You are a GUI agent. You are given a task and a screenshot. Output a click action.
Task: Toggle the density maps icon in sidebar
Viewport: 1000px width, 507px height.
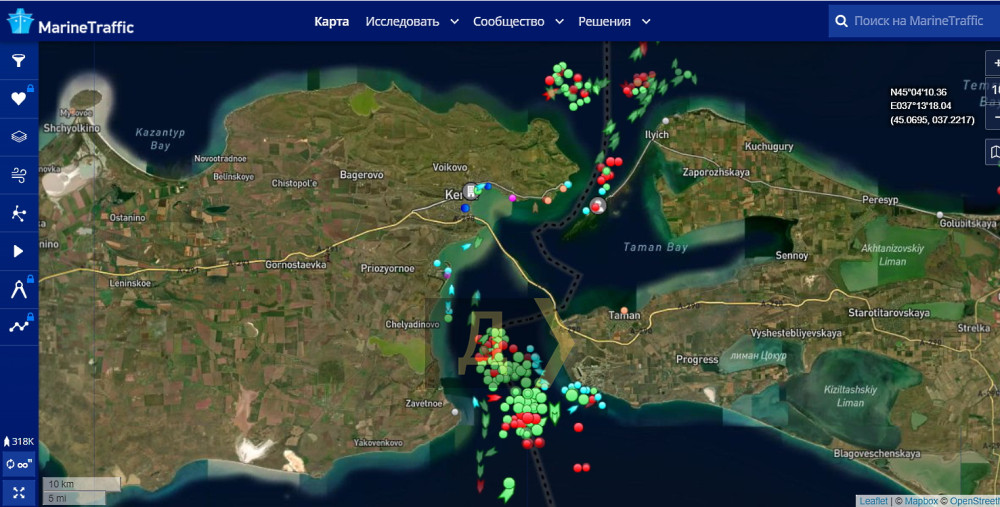pyautogui.click(x=18, y=213)
